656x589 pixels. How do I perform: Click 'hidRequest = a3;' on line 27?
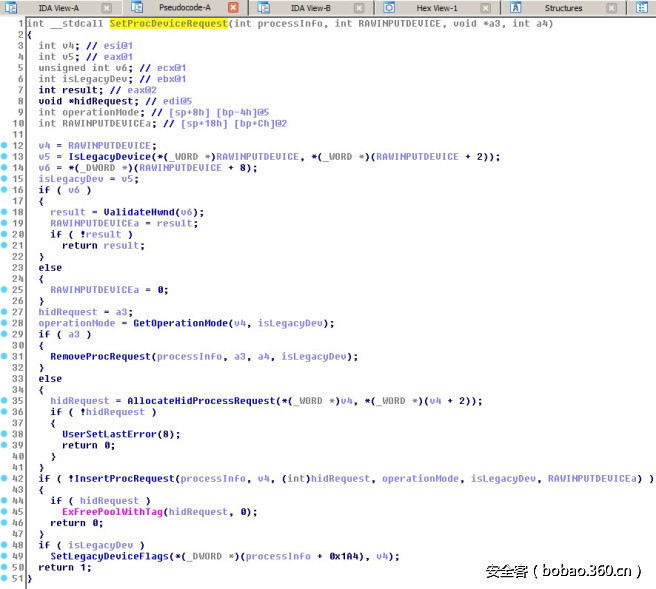86,312
